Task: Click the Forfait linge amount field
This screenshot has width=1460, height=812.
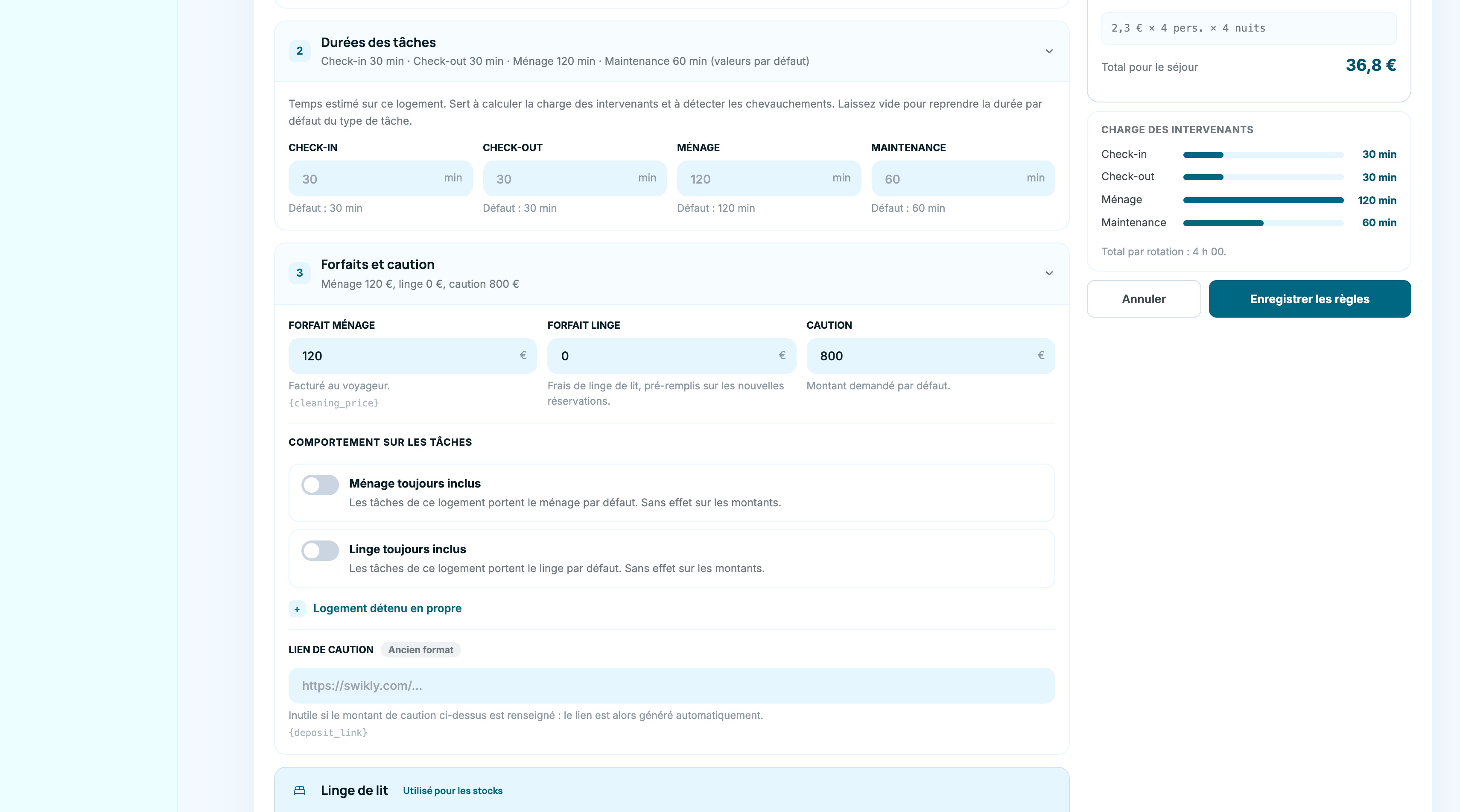Action: pyautogui.click(x=672, y=356)
